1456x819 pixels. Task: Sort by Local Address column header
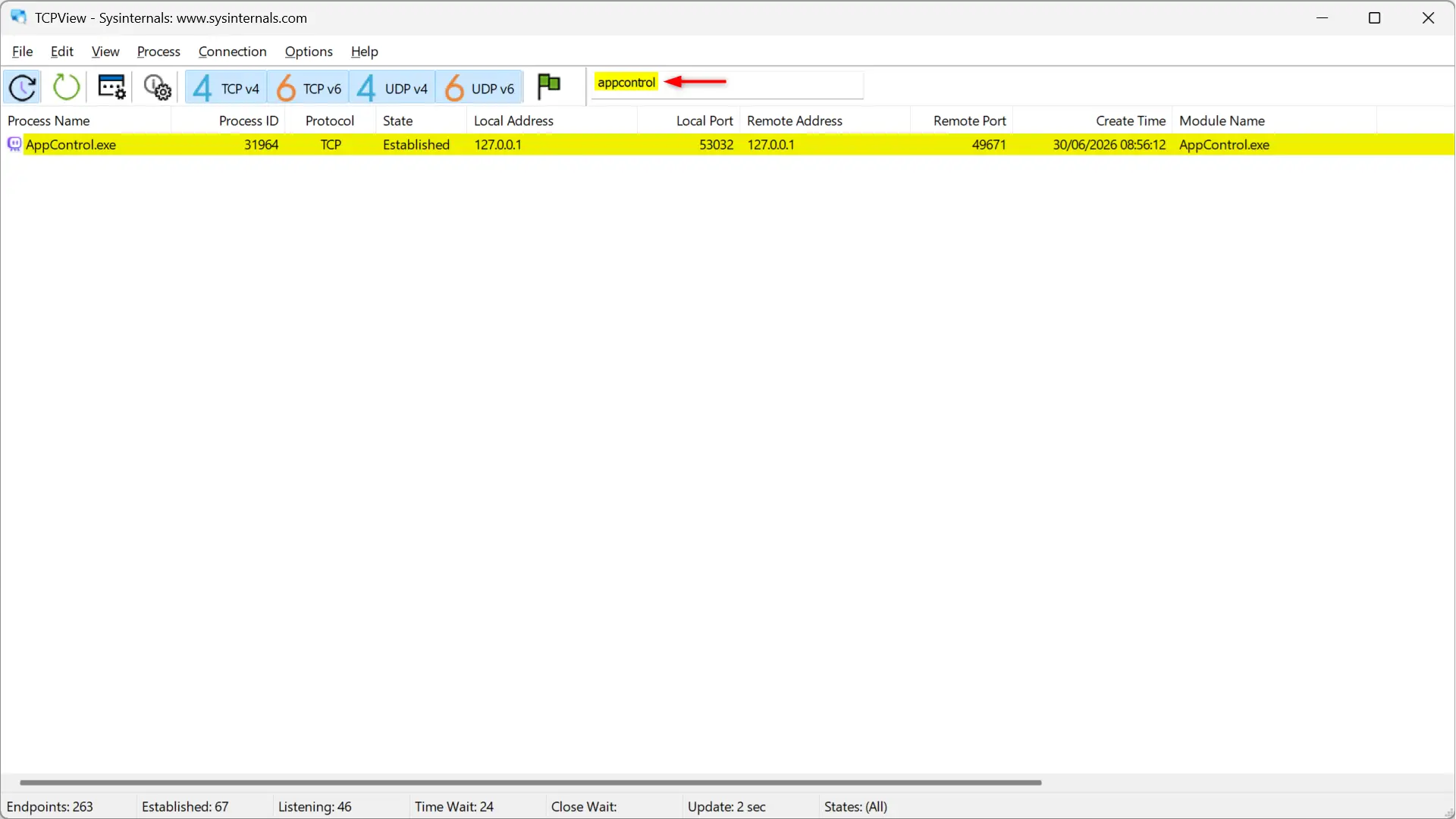[x=552, y=121]
